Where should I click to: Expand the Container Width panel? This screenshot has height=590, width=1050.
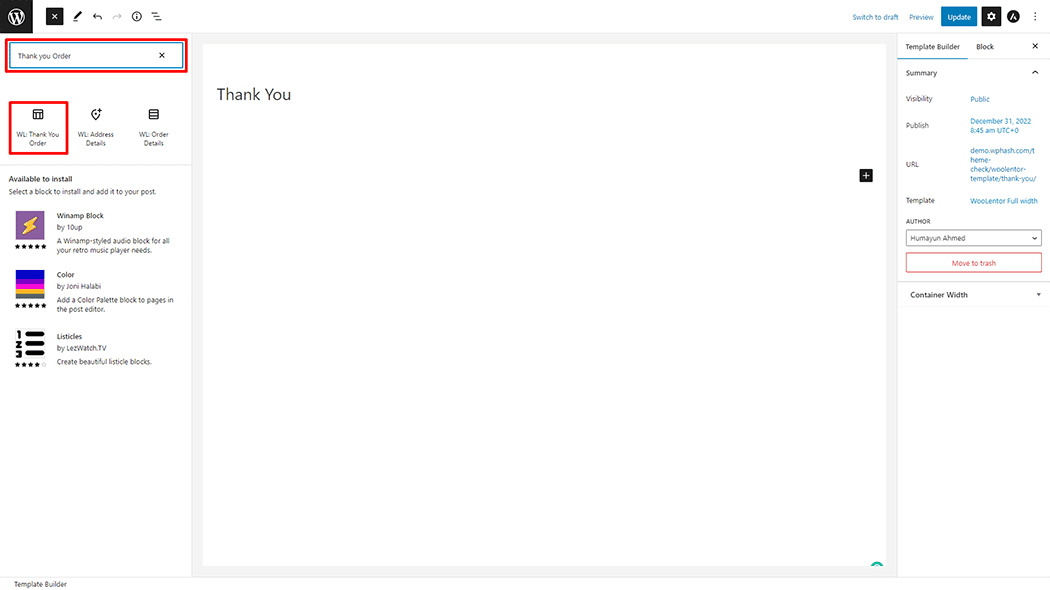[1038, 295]
